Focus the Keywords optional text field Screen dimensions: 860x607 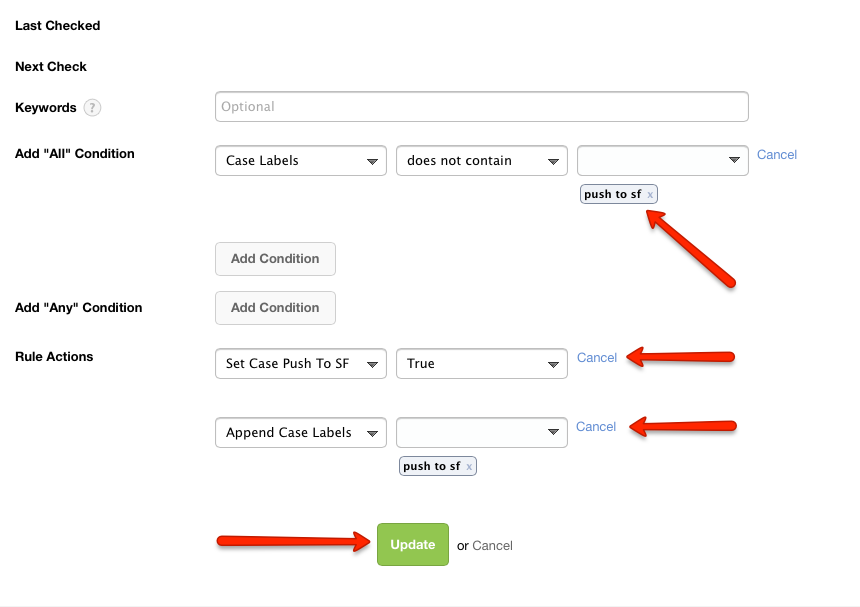(481, 107)
